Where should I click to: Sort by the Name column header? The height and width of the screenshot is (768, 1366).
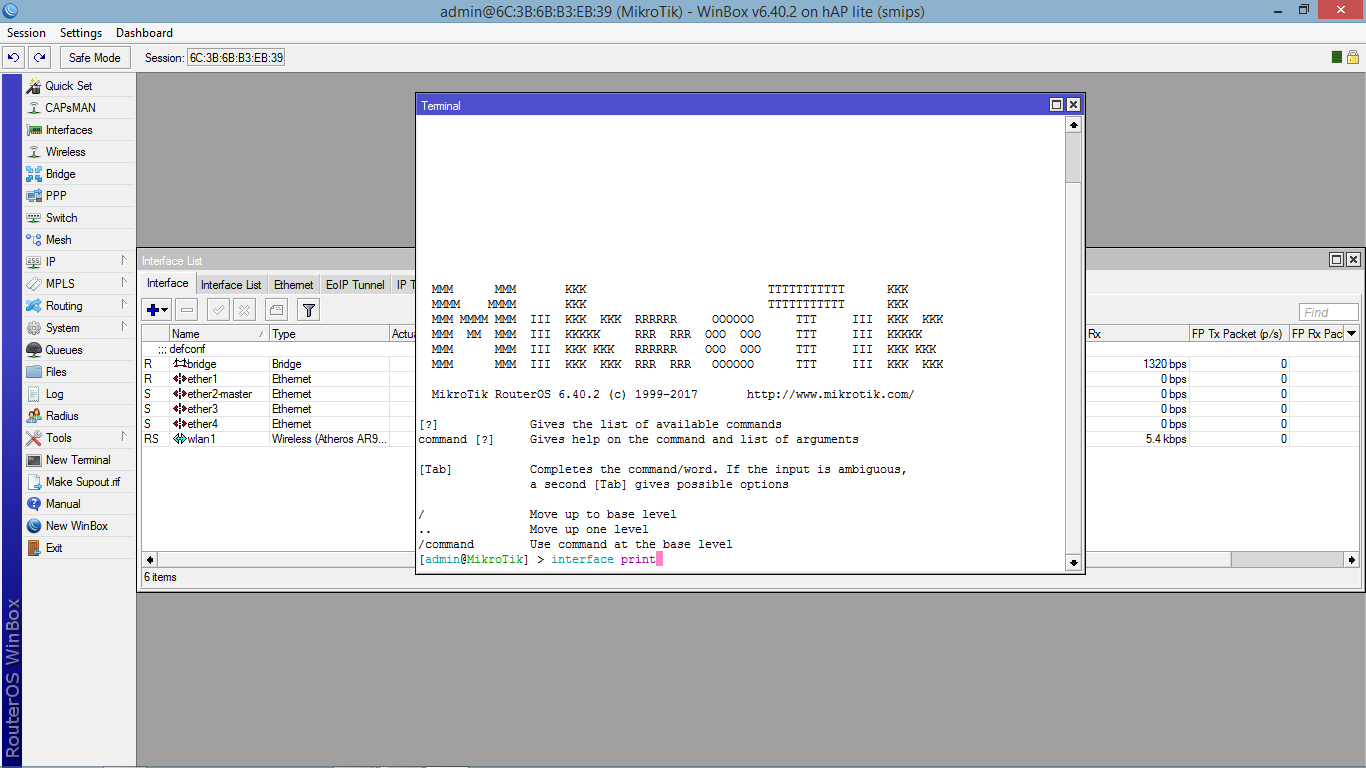[x=219, y=334]
